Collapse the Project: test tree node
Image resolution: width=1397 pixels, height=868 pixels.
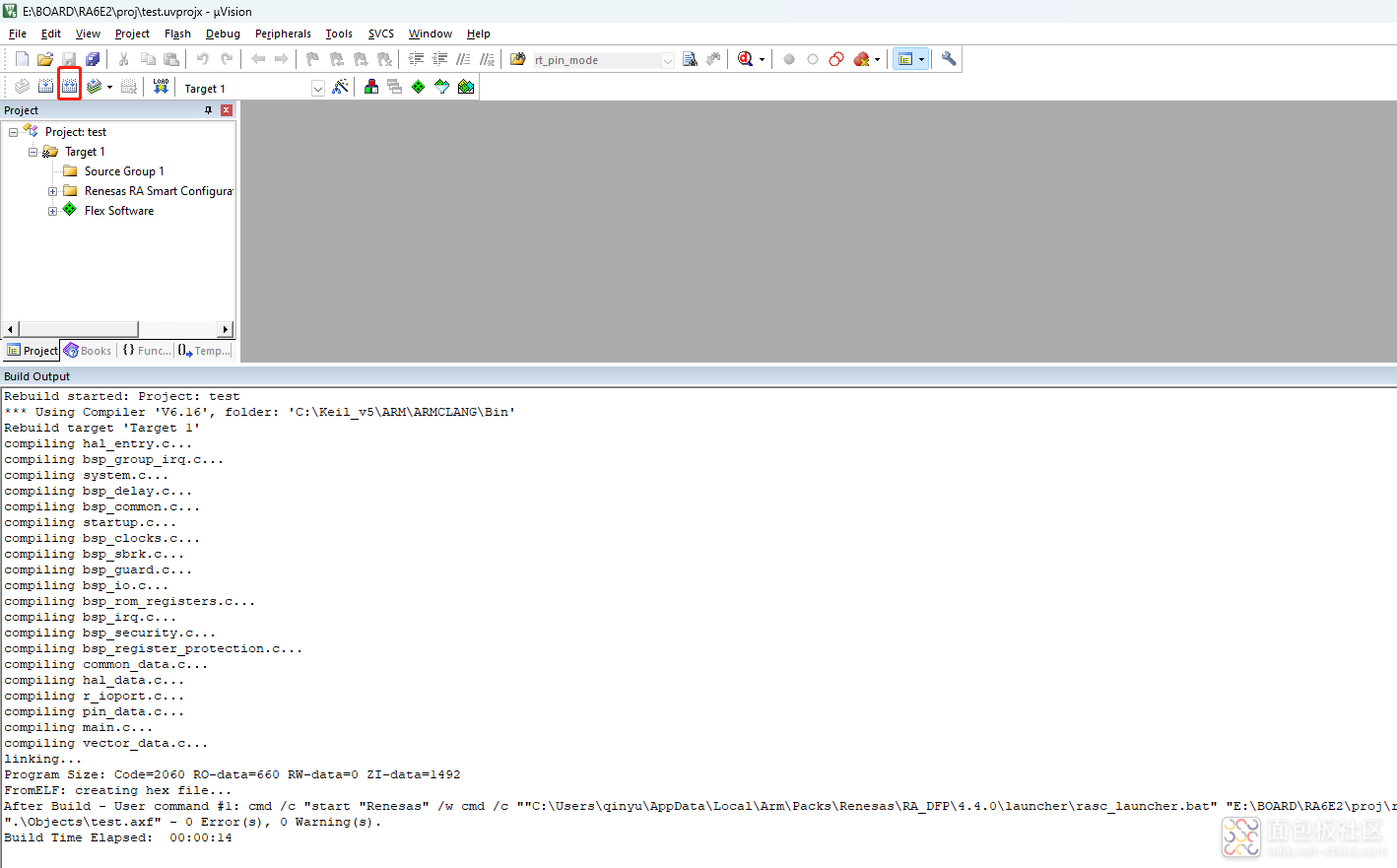click(13, 132)
